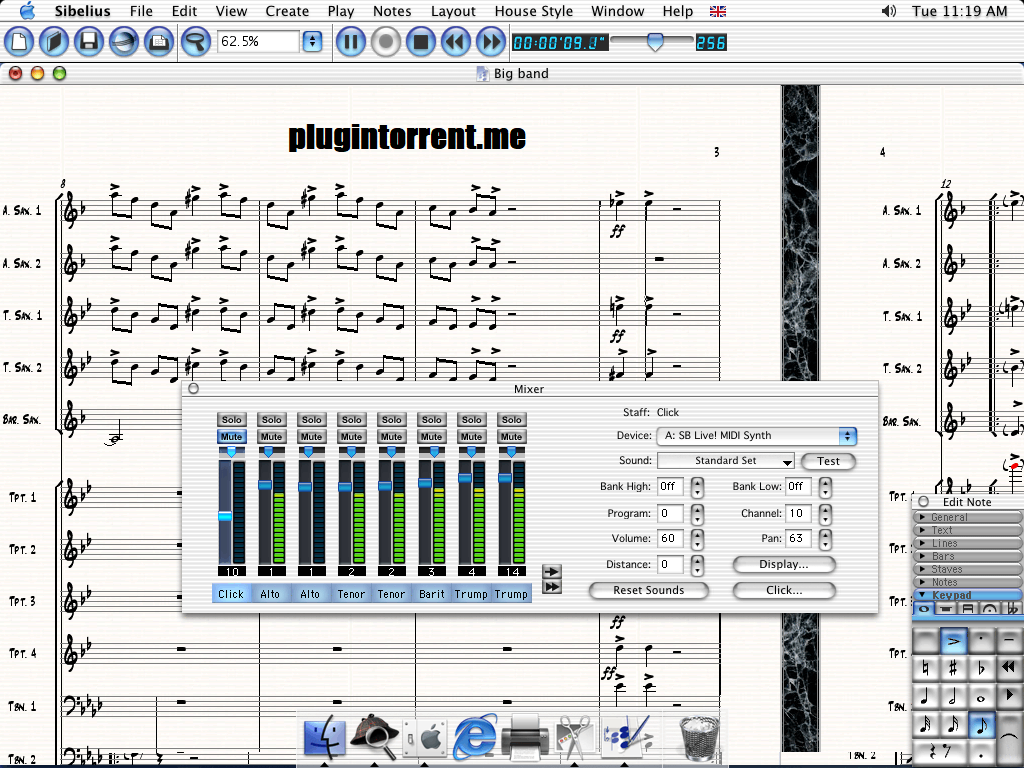Open the Create menu
The image size is (1024, 768).
pos(287,11)
